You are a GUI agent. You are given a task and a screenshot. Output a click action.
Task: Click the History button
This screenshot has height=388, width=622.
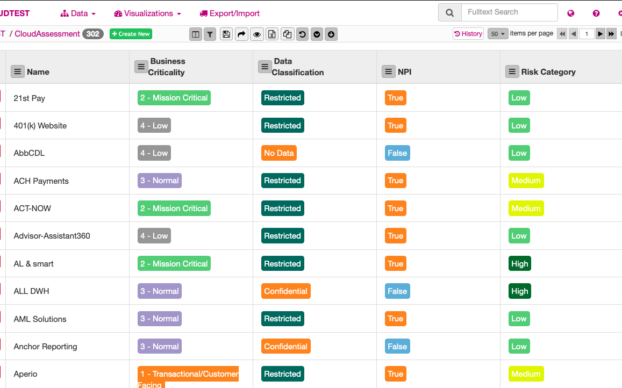(468, 34)
